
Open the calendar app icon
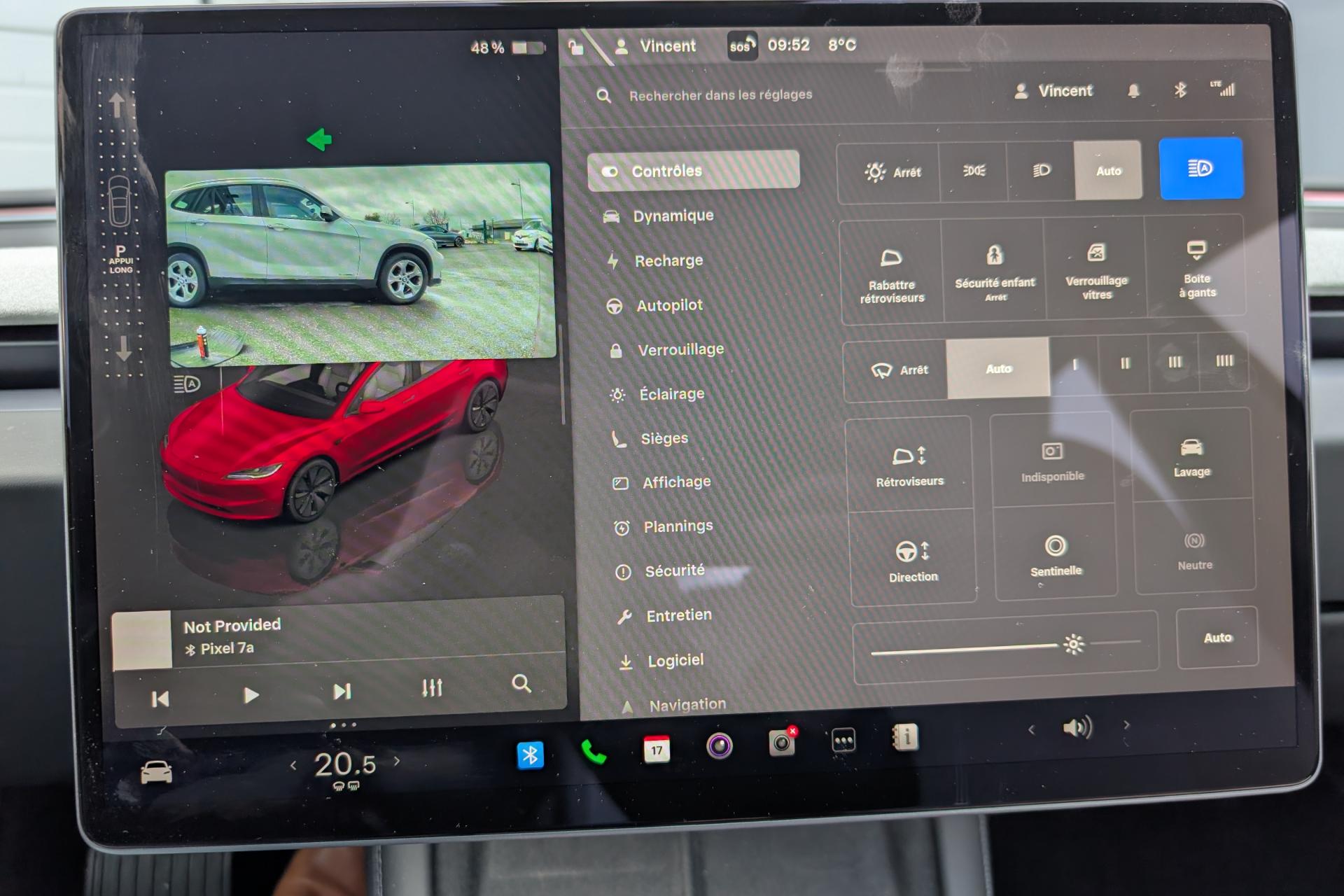(656, 749)
